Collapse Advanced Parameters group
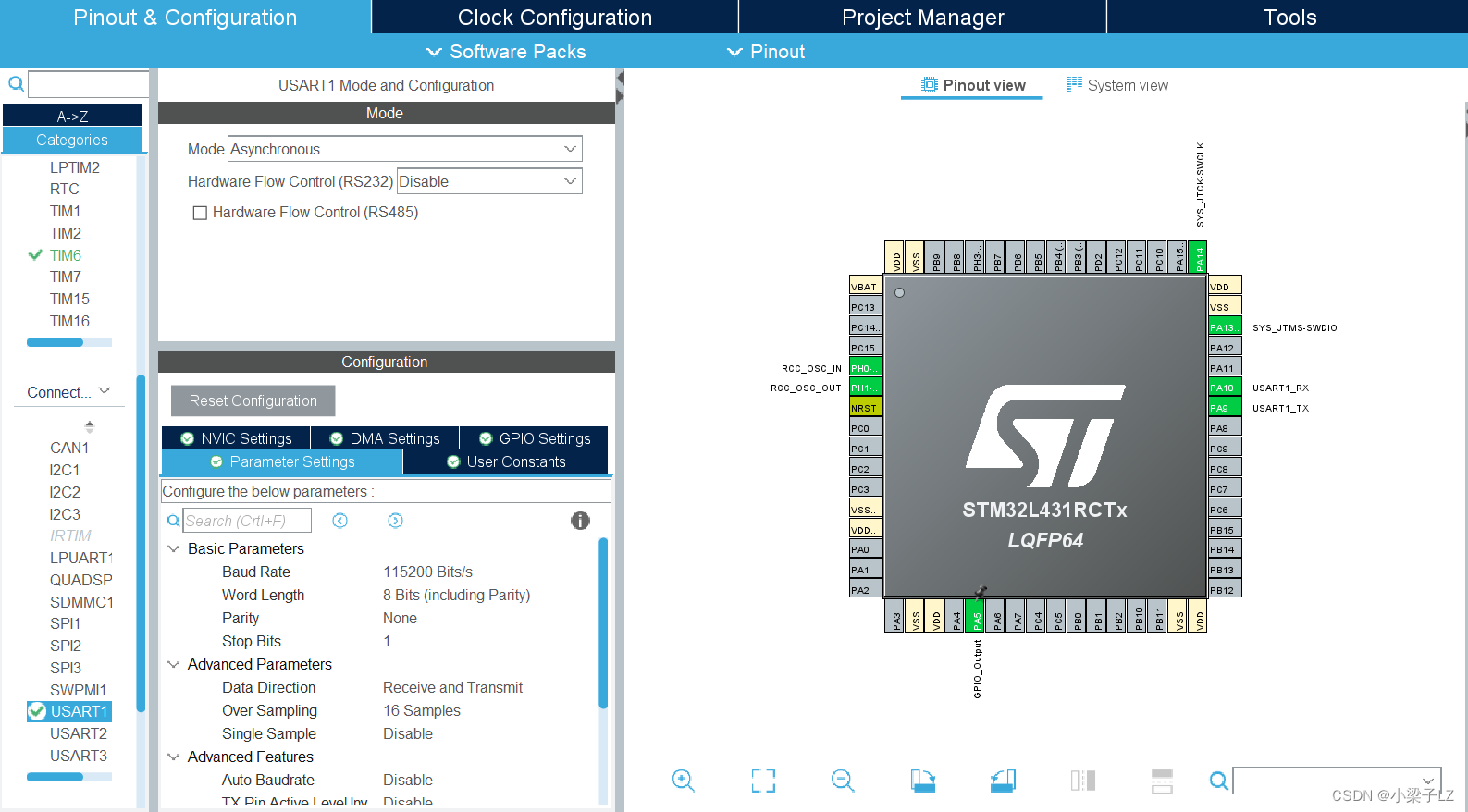 coord(173,664)
